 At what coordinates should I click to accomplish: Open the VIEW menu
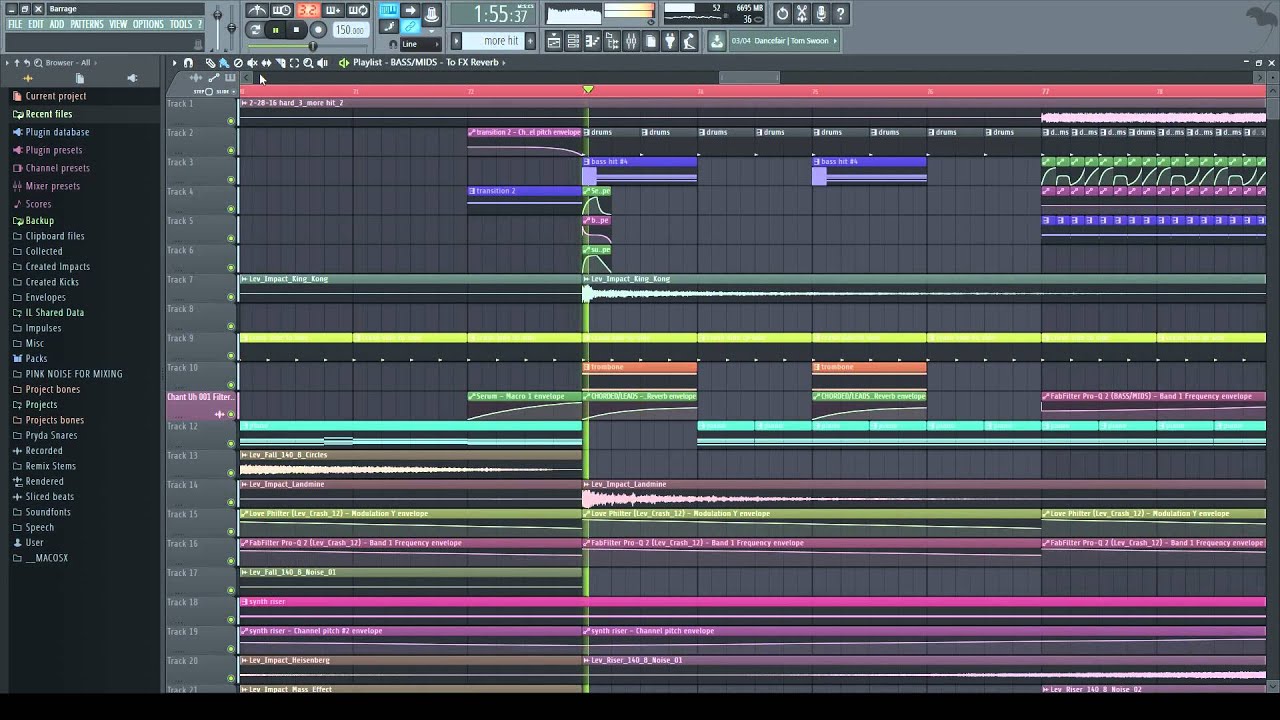pyautogui.click(x=118, y=24)
